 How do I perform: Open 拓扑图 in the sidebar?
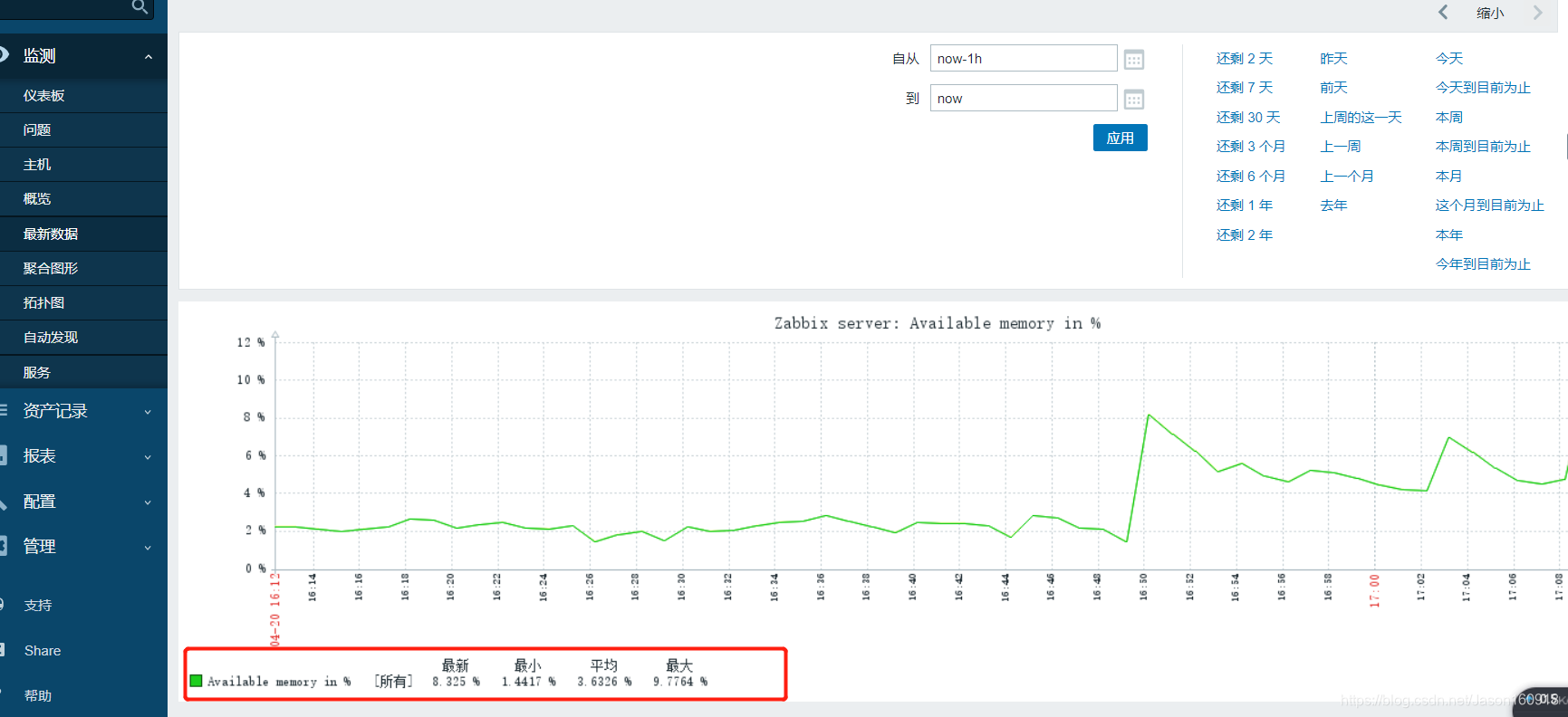[83, 302]
